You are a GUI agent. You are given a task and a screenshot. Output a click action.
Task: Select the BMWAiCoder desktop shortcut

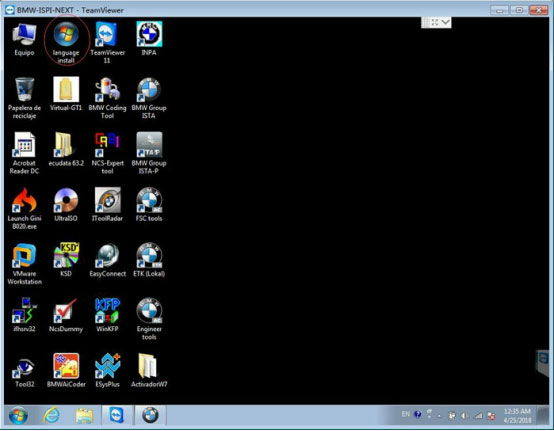tap(66, 371)
